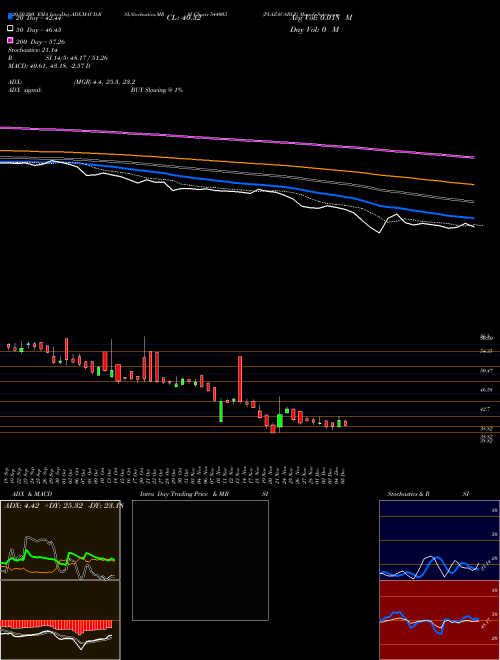
Task: Click the white 50 Day legend swatch
Action: [x=10, y=29]
